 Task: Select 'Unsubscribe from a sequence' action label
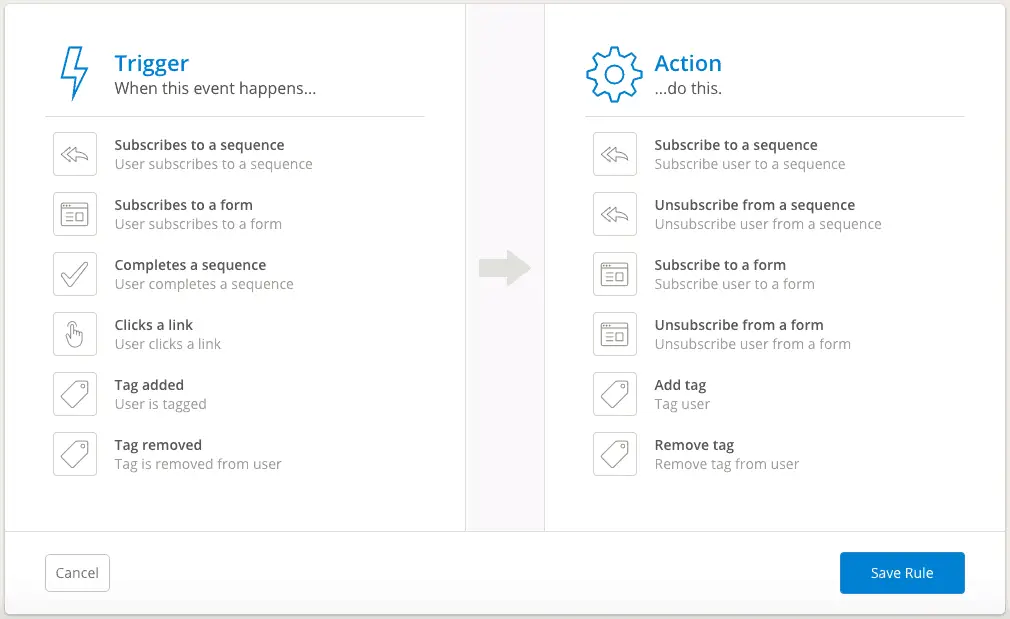tap(754, 205)
